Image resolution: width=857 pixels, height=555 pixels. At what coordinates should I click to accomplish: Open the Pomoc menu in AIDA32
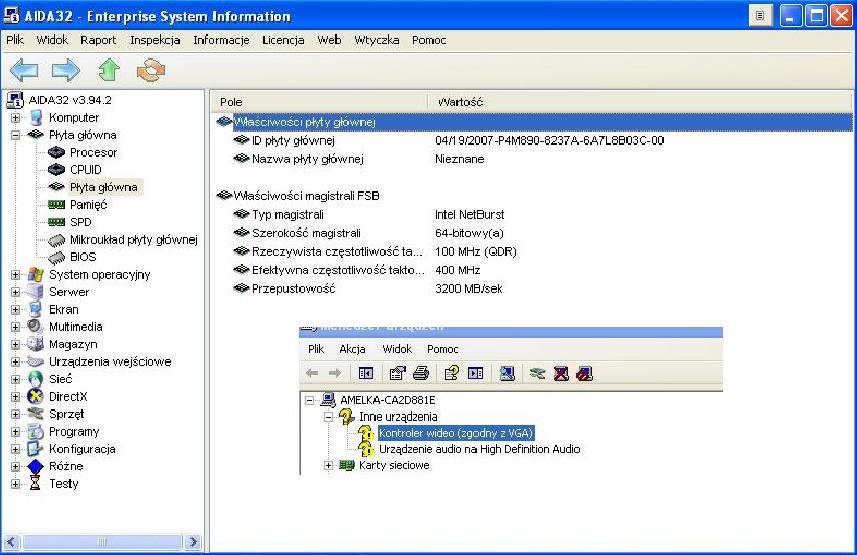(x=429, y=40)
